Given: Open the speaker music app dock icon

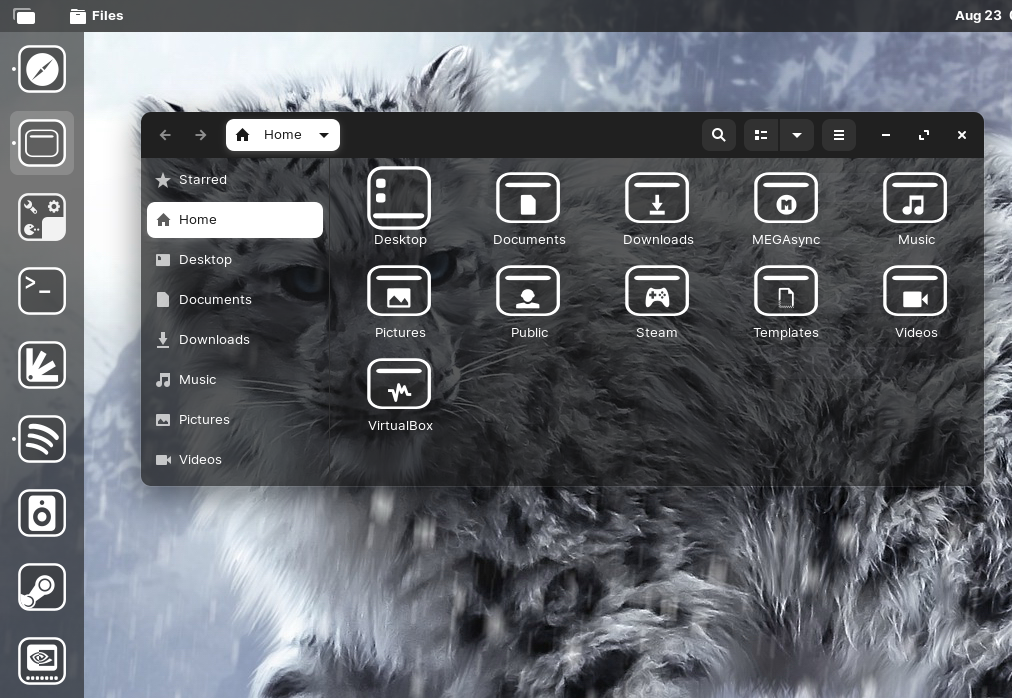Looking at the screenshot, I should tap(42, 513).
